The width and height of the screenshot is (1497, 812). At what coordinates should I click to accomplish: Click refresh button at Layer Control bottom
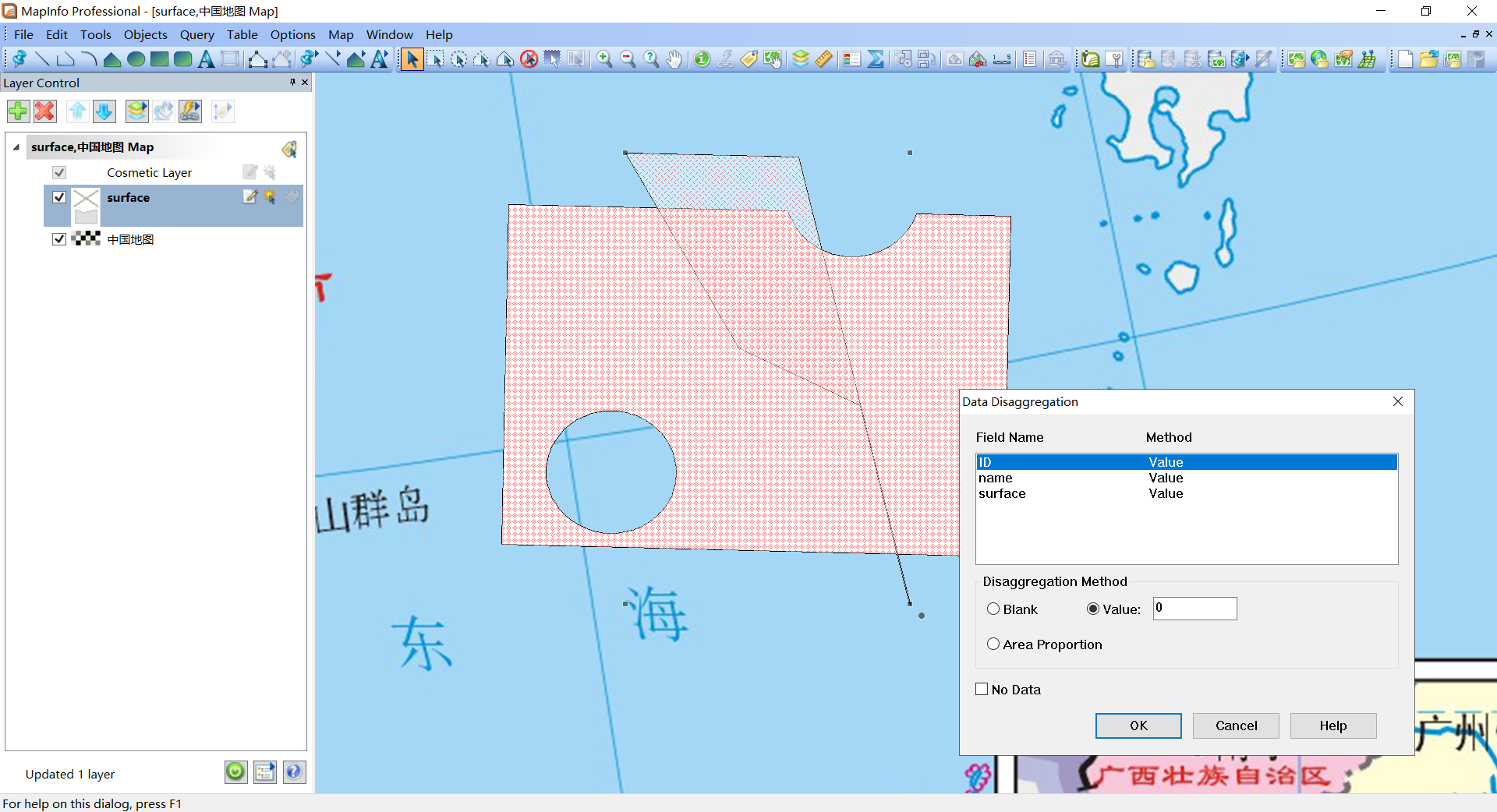[x=235, y=772]
